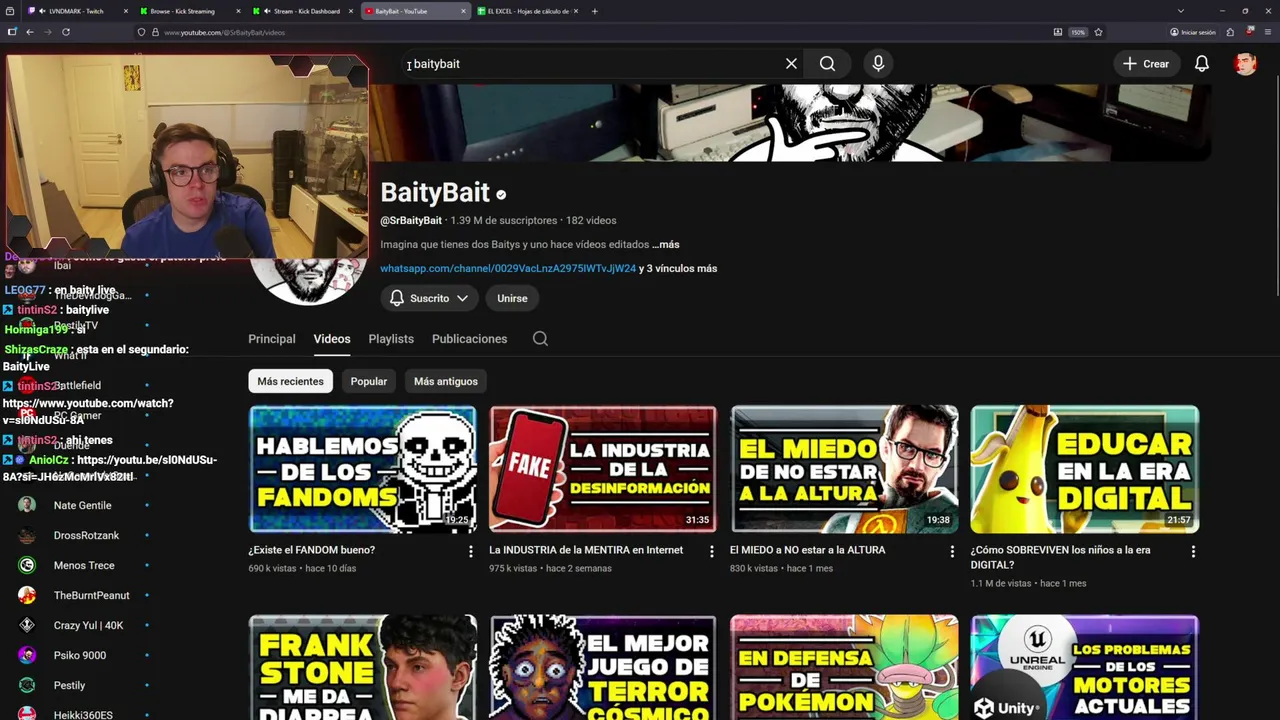1280x720 pixels.
Task: Open the sidebar toggle next to back arrow
Action: [x=12, y=32]
